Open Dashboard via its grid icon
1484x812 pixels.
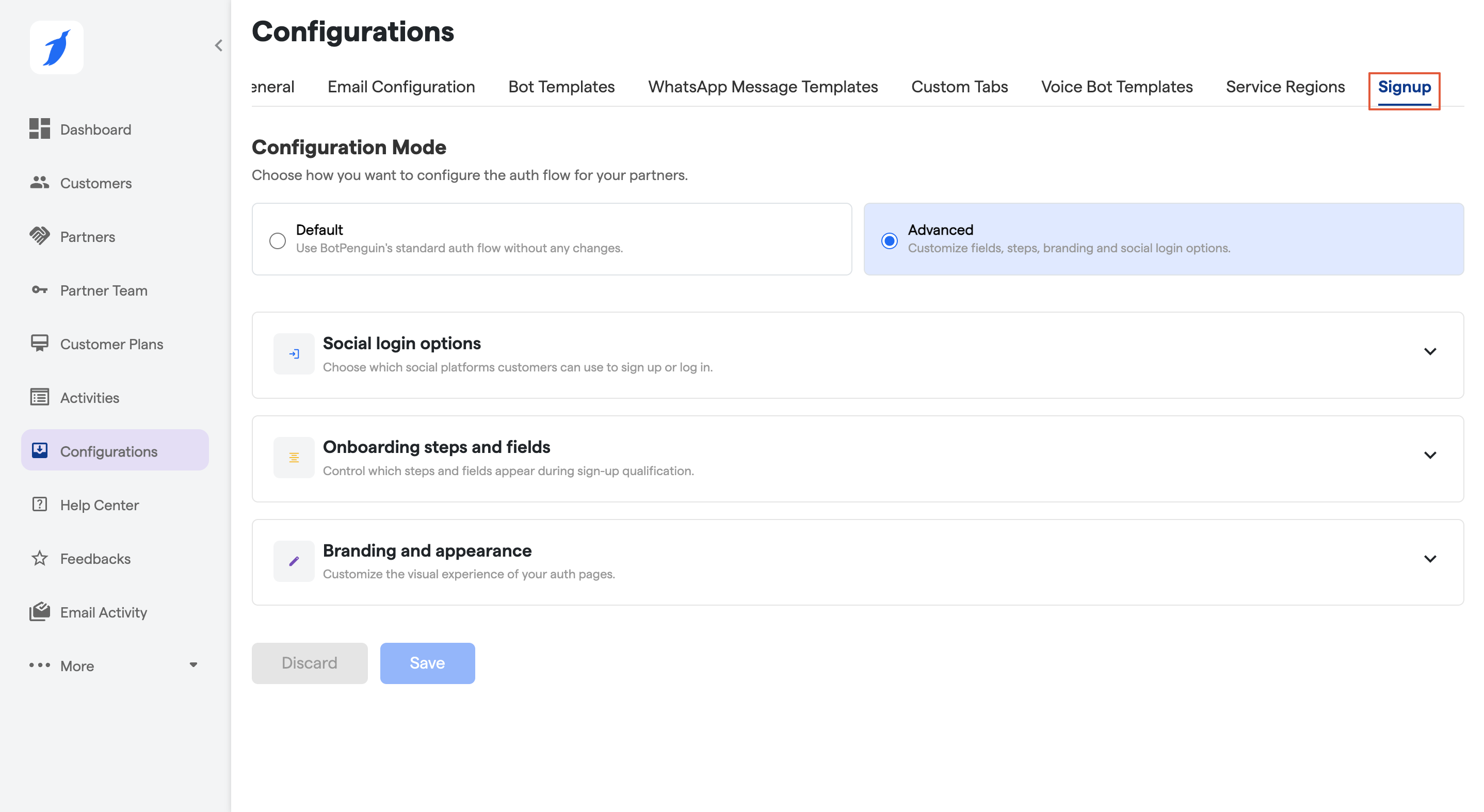[40, 129]
